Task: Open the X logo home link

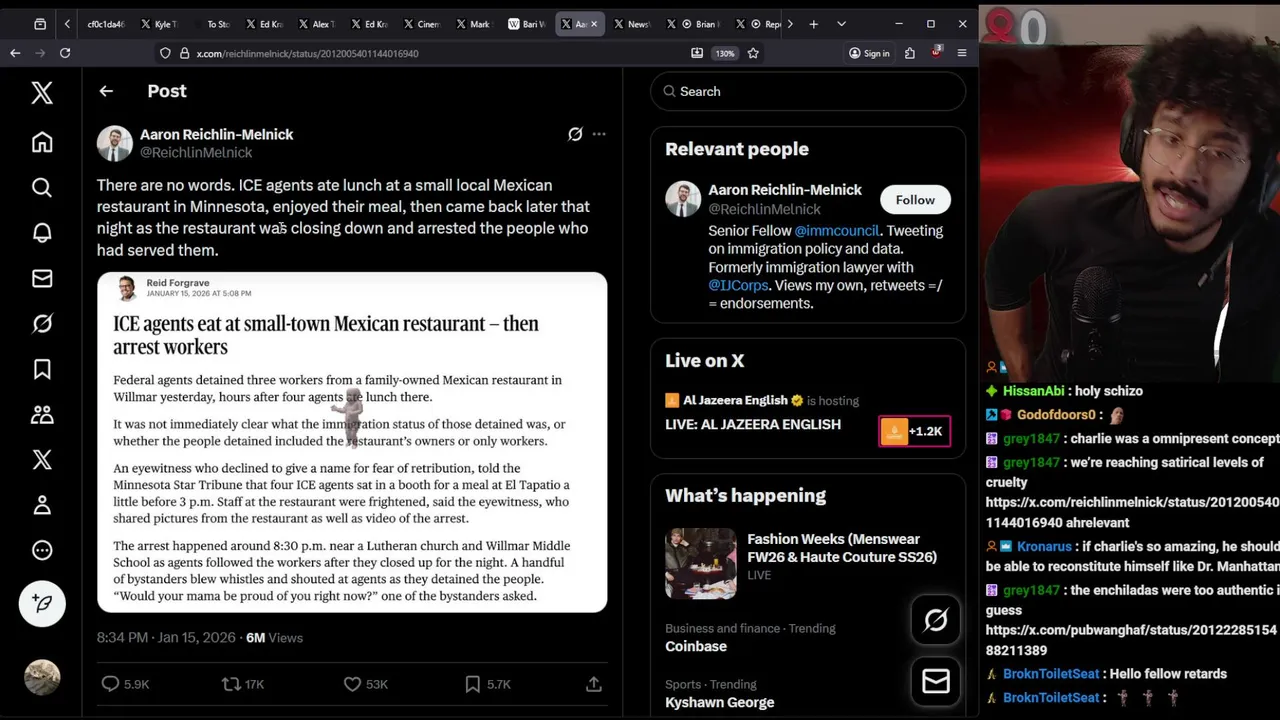Action: click(42, 93)
